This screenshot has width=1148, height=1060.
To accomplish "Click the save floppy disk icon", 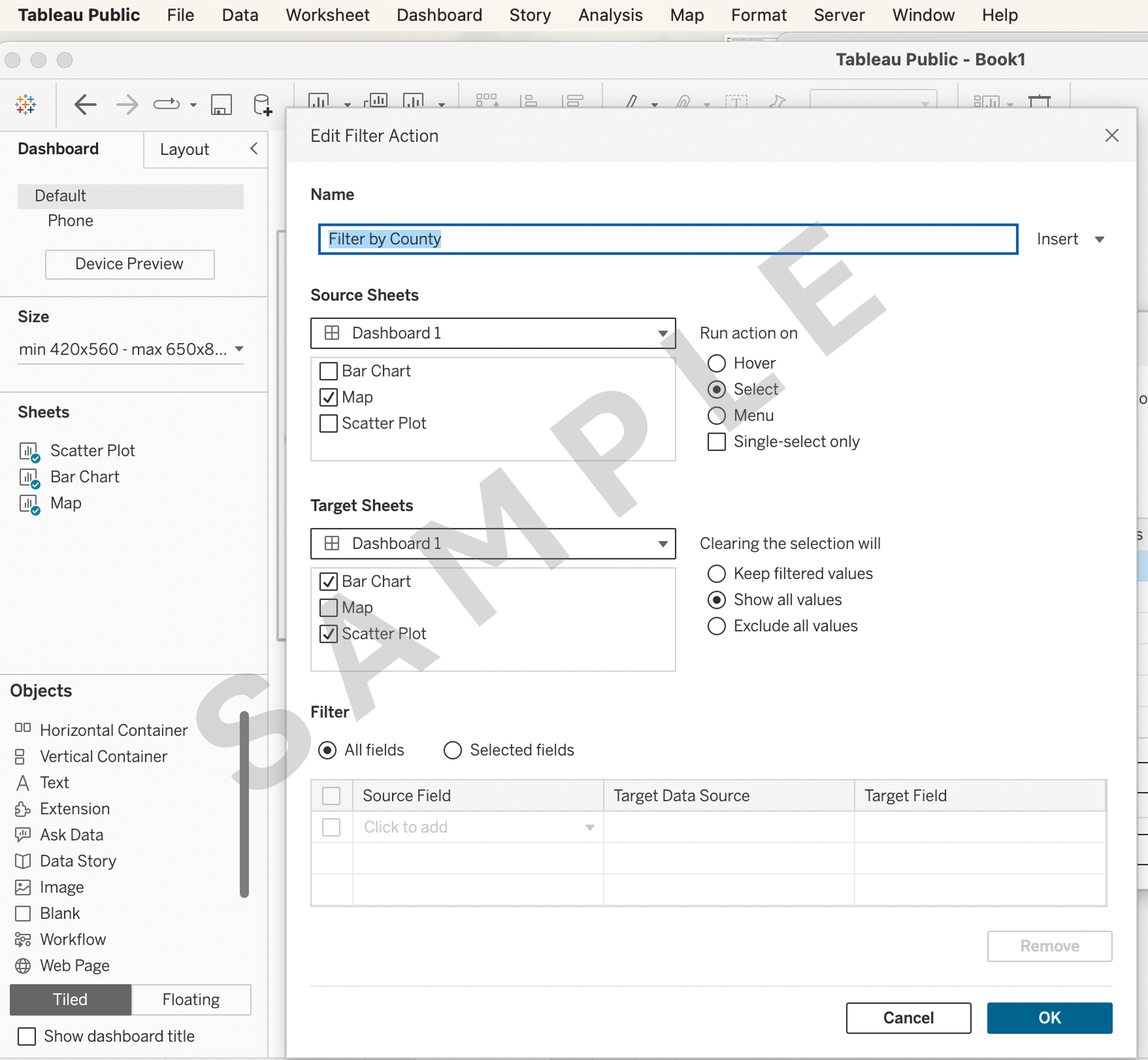I will point(221,105).
